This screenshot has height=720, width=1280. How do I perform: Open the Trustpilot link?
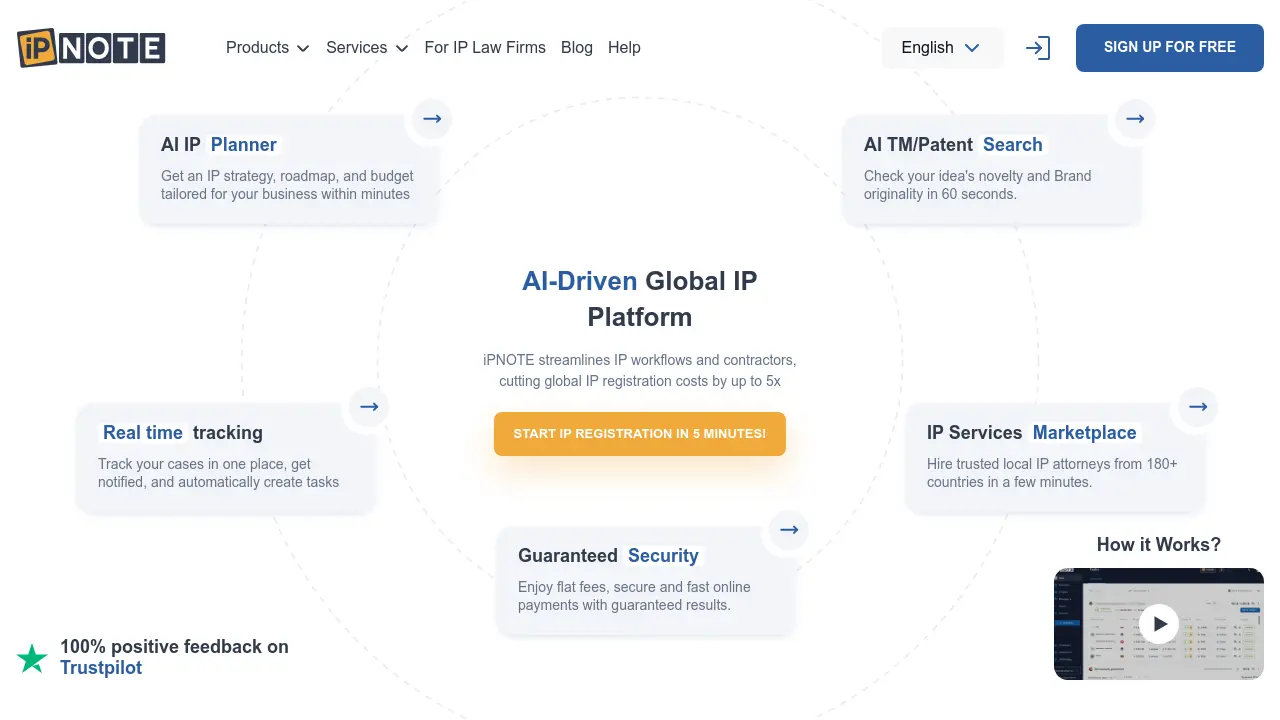click(x=101, y=668)
